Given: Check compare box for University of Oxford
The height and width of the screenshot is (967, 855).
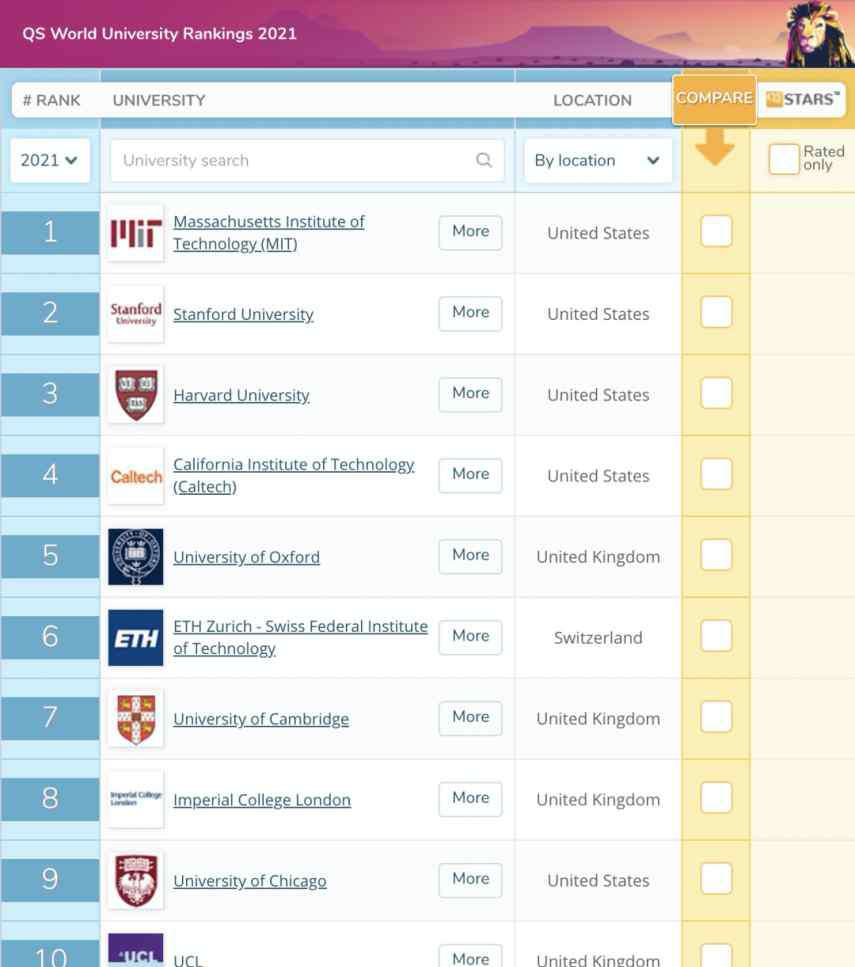Looking at the screenshot, I should (716, 554).
